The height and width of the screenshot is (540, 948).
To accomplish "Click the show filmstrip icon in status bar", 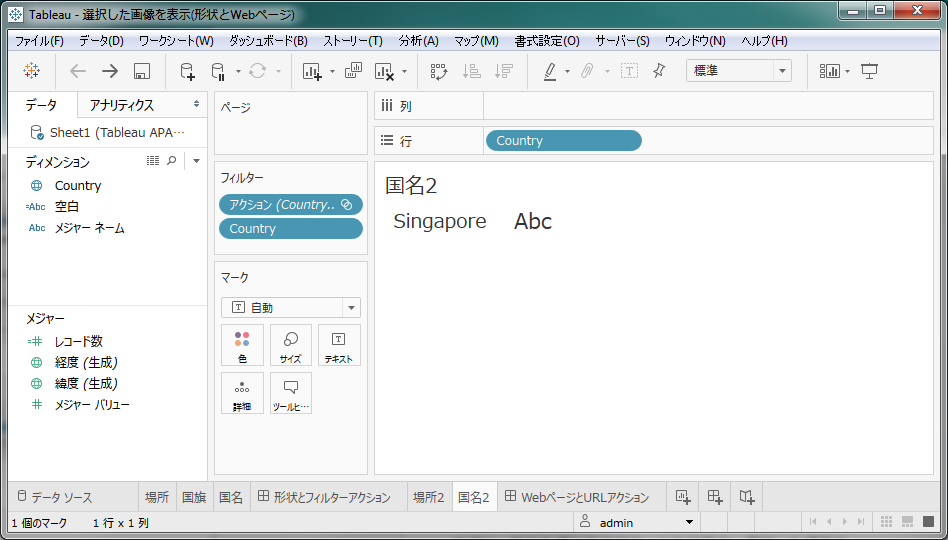I will (907, 522).
